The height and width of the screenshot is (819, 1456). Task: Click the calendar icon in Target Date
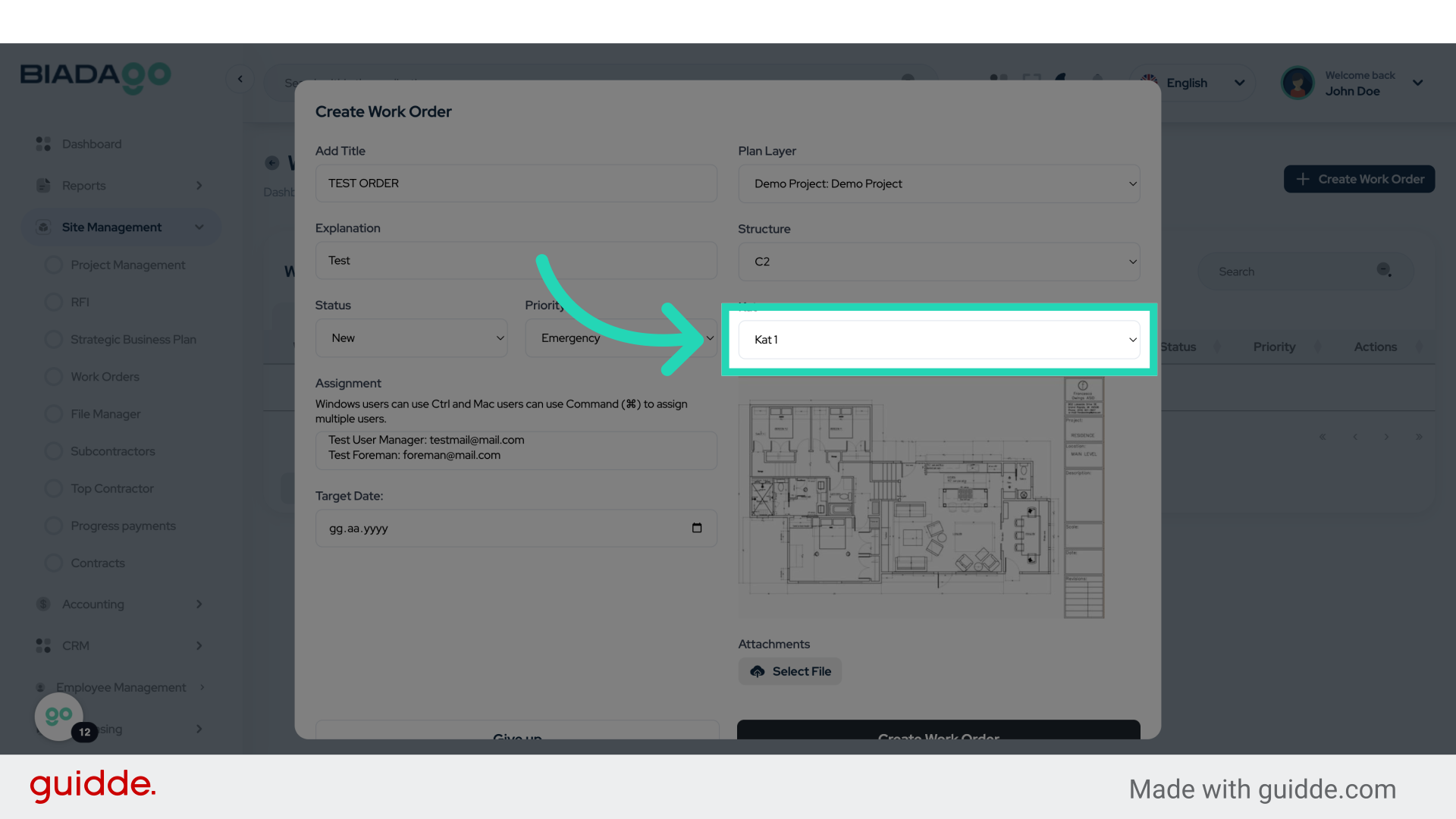696,528
